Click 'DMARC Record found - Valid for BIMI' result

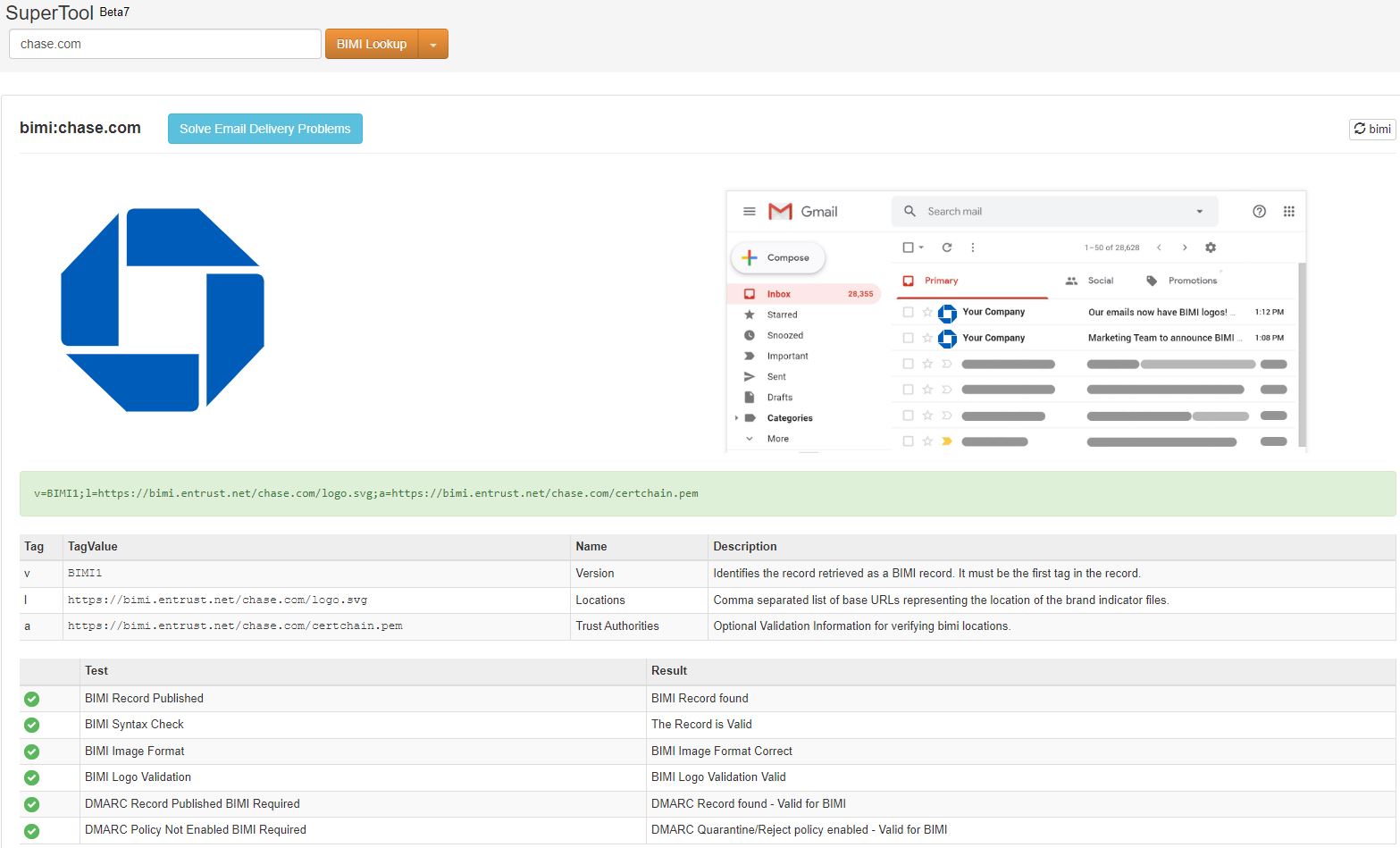click(749, 804)
